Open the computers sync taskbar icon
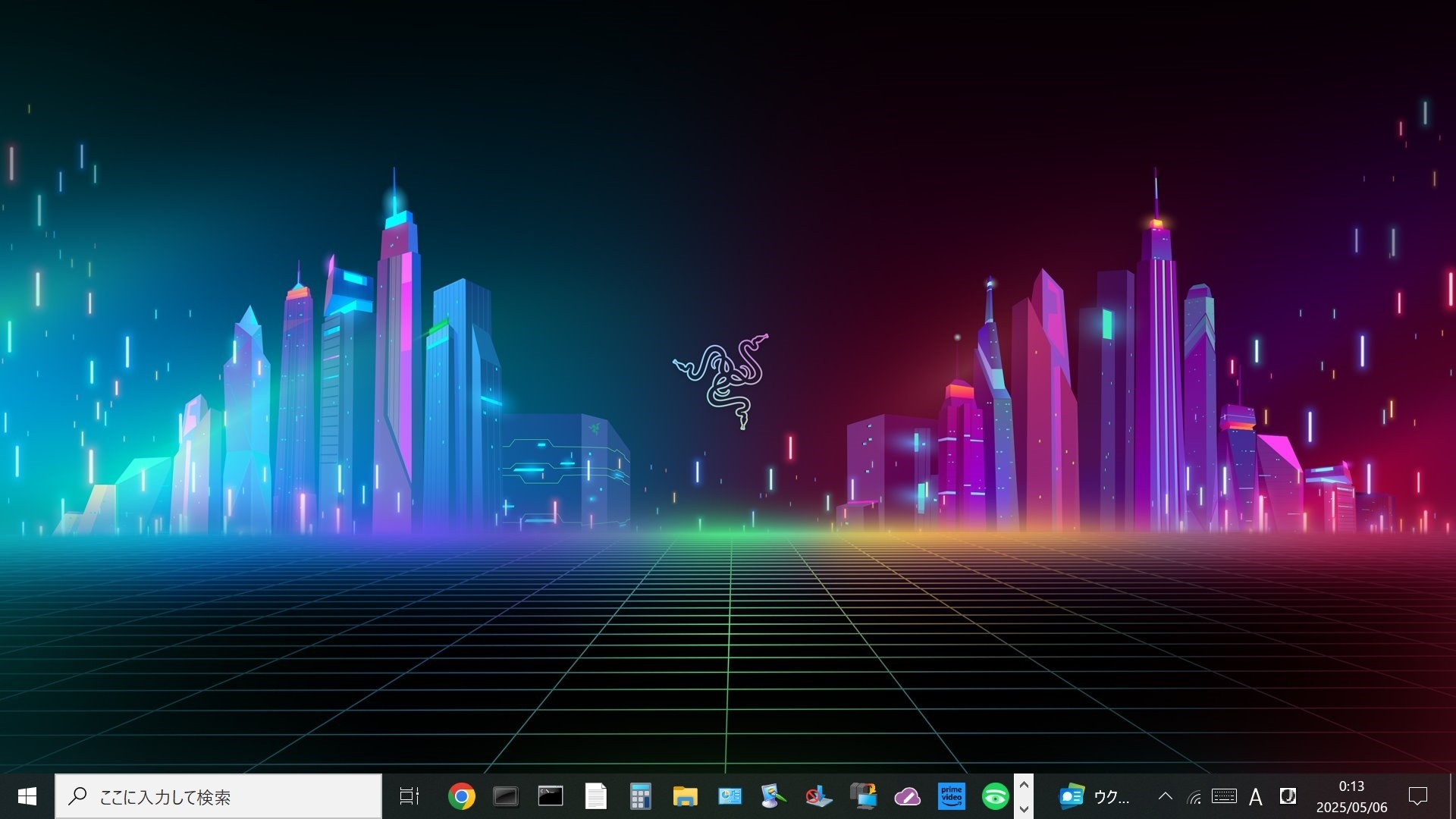Viewport: 1456px width, 819px height. 863,796
